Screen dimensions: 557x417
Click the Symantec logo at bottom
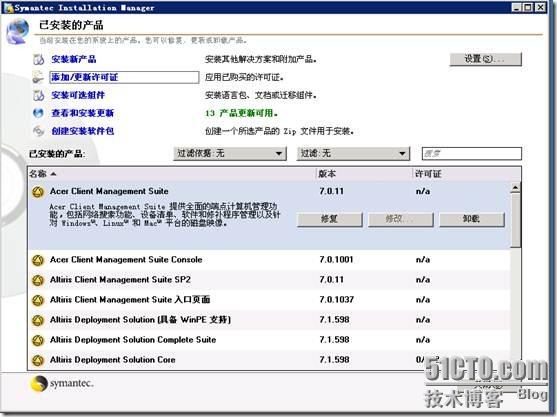click(62, 383)
